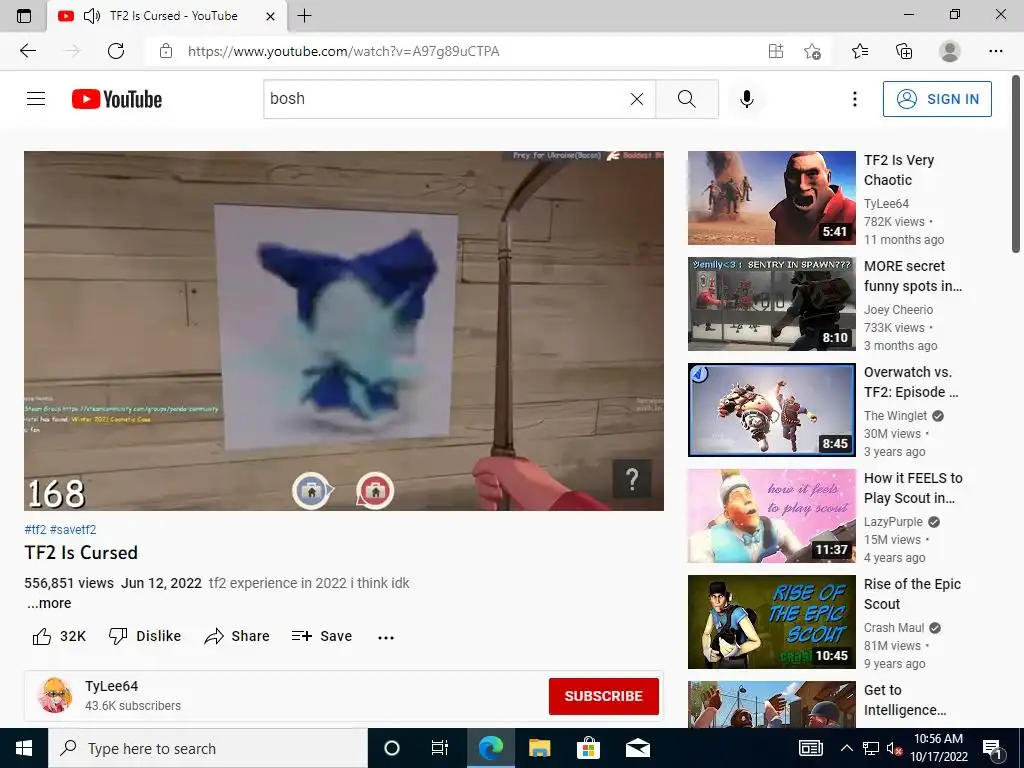Follow the #tf2 hashtag
Viewport: 1024px width, 768px height.
(x=35, y=530)
